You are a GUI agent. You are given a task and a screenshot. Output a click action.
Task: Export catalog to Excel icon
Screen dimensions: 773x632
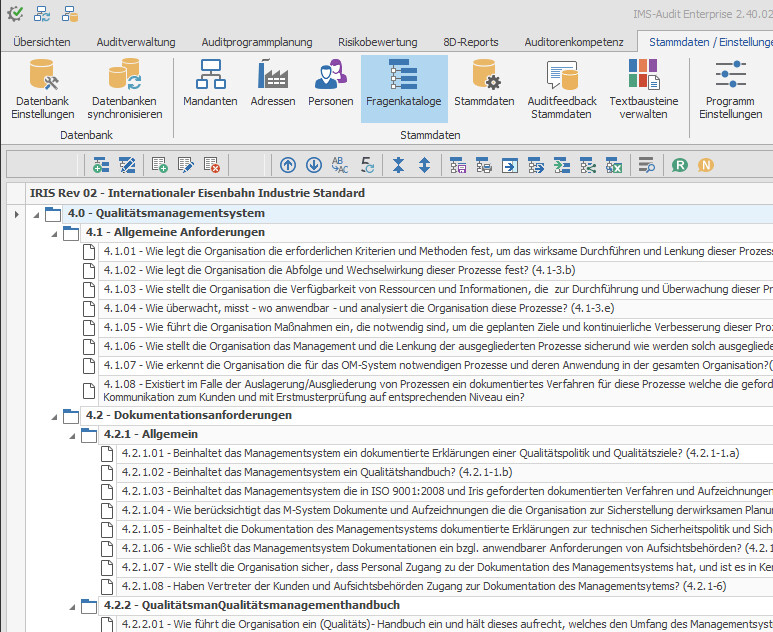point(614,165)
